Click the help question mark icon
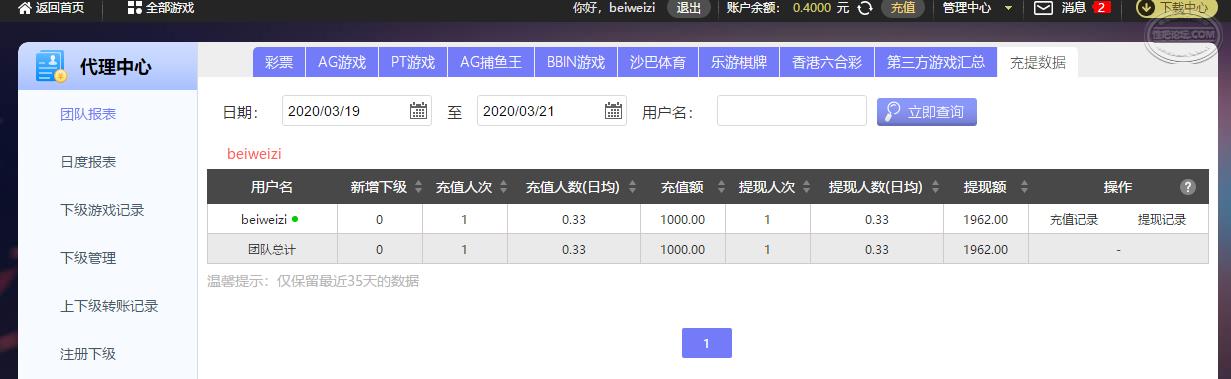Screen dimensions: 1231x379 click(1188, 187)
